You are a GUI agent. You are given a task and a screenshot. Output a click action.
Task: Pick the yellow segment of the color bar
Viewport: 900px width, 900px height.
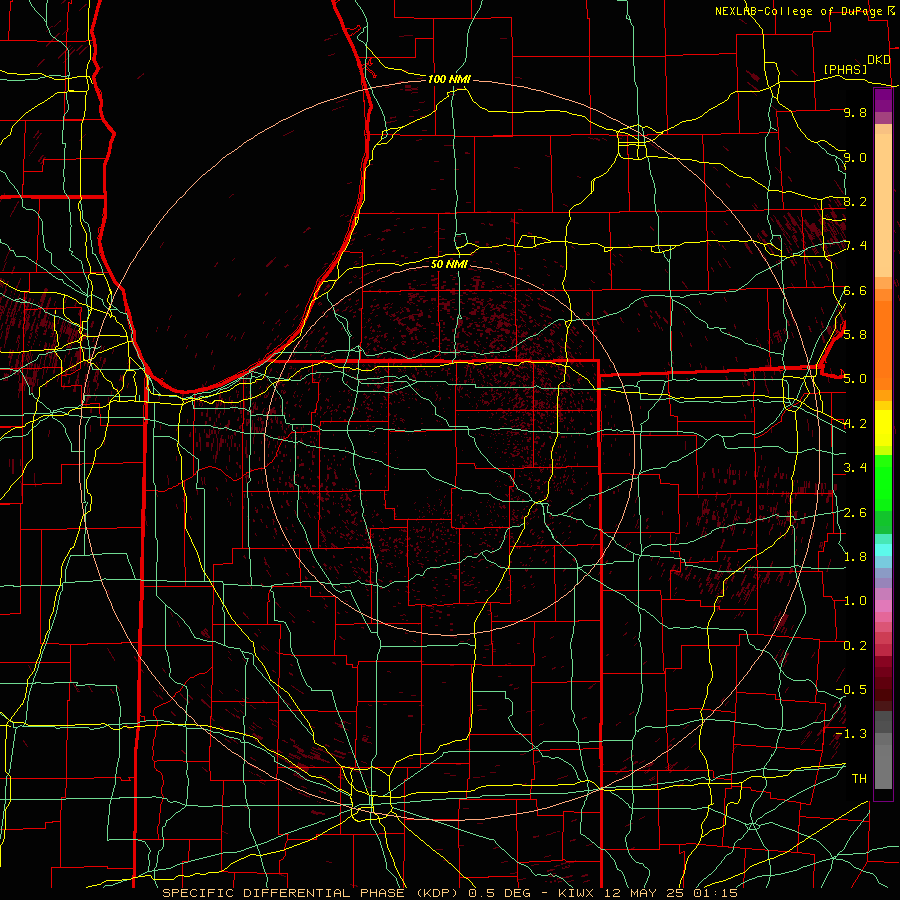883,428
